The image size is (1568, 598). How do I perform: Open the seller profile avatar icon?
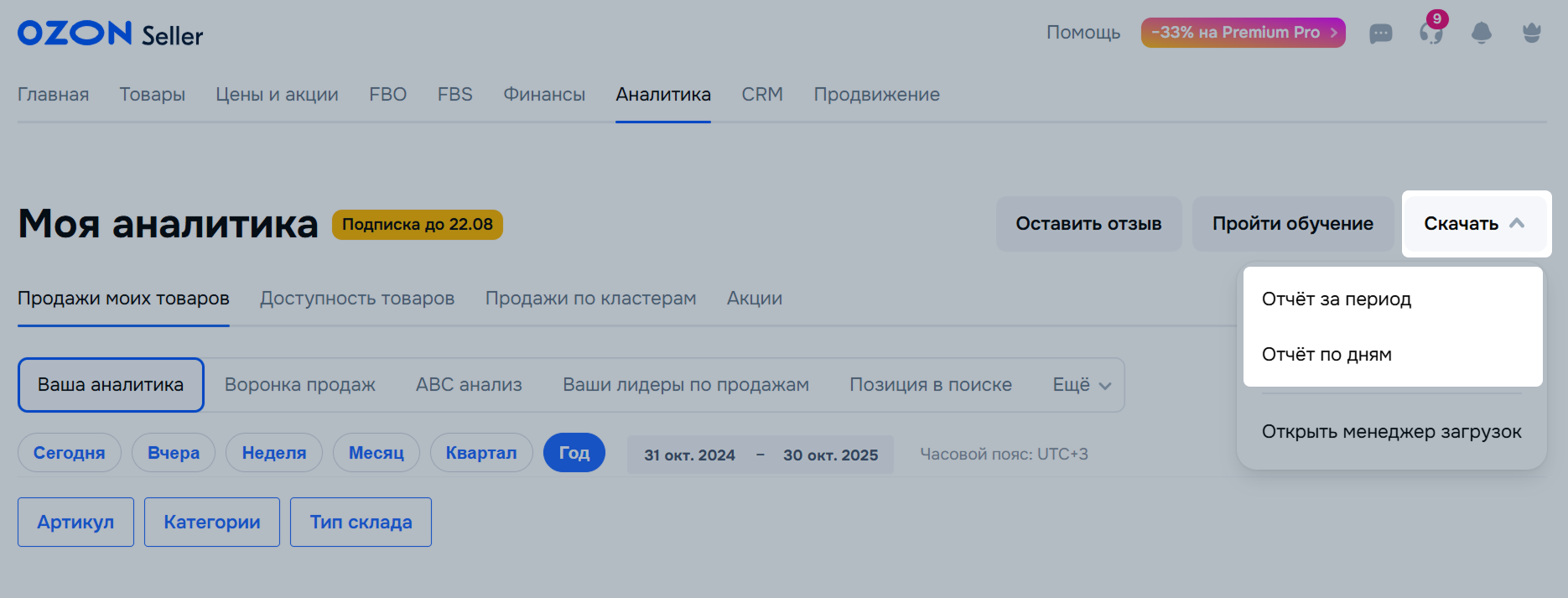click(1532, 34)
